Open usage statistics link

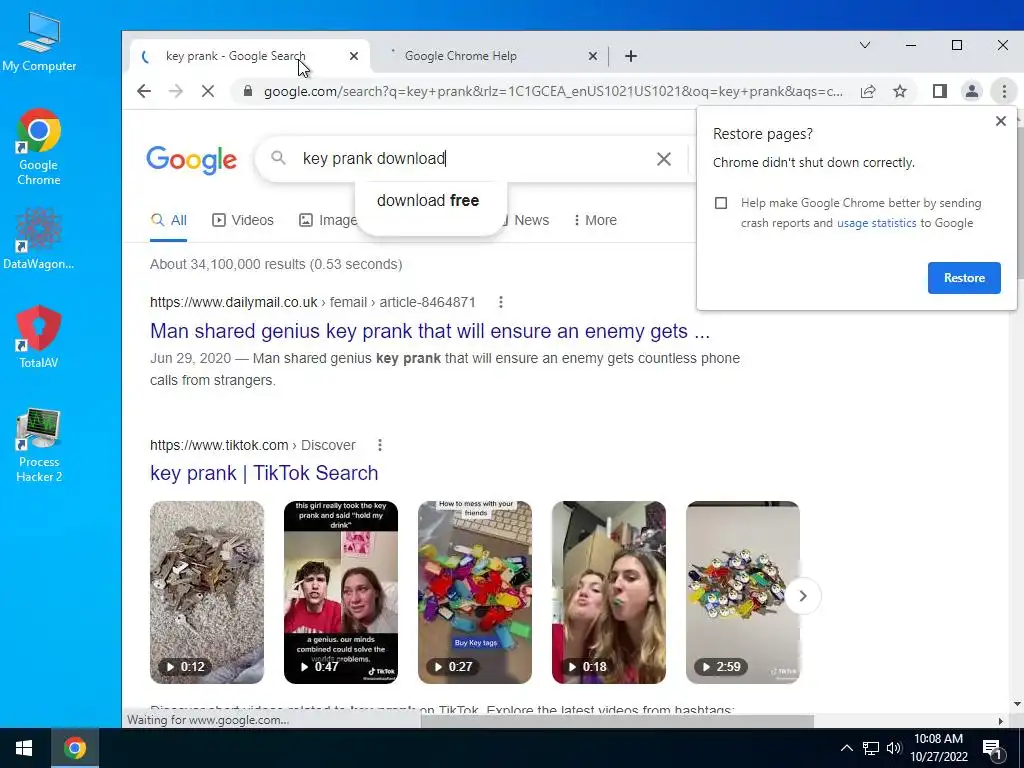[x=876, y=223]
